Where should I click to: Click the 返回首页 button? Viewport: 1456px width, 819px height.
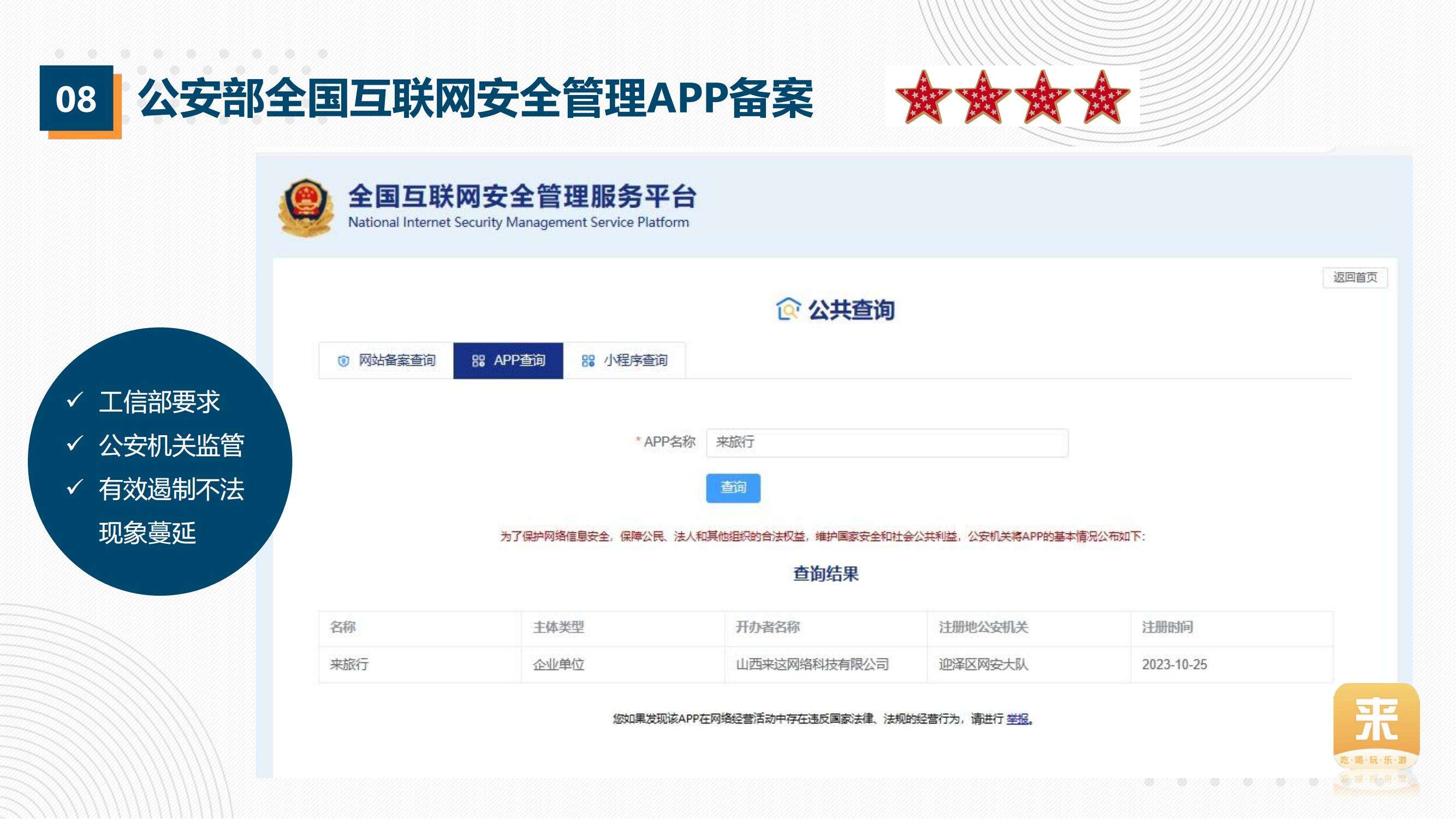click(1355, 277)
